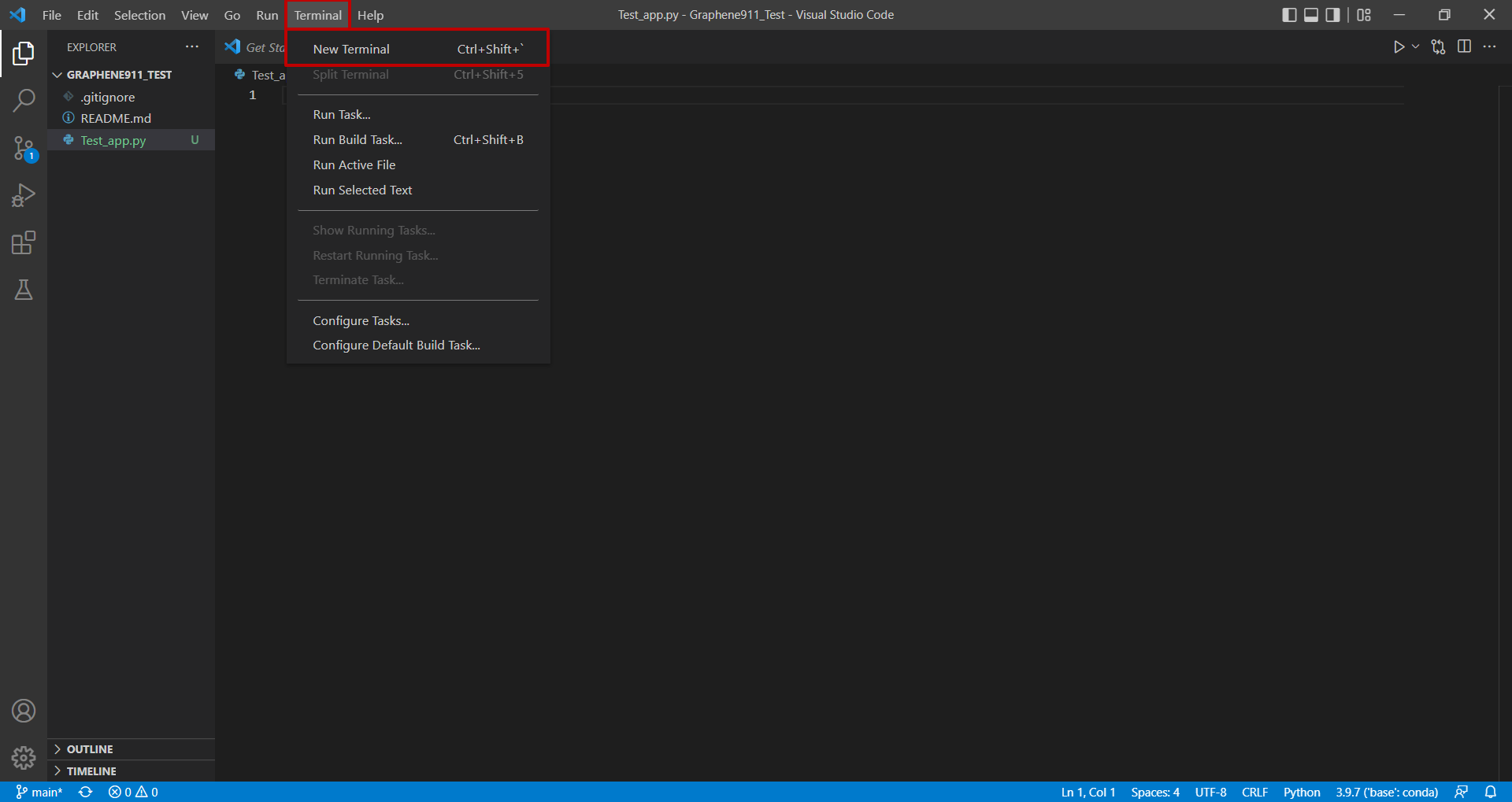Click the Run Python File play button
Viewport: 1512px width, 802px height.
click(1399, 47)
